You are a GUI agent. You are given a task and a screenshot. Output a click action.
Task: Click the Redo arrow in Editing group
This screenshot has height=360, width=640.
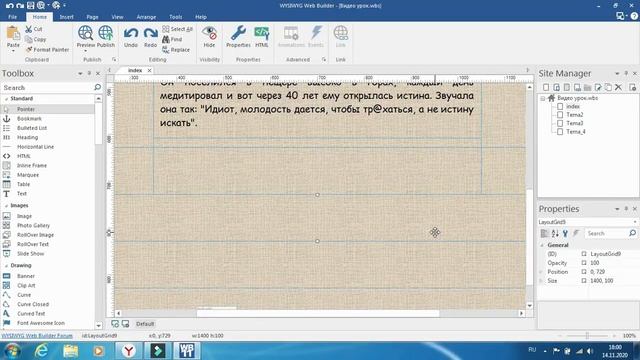tap(150, 33)
